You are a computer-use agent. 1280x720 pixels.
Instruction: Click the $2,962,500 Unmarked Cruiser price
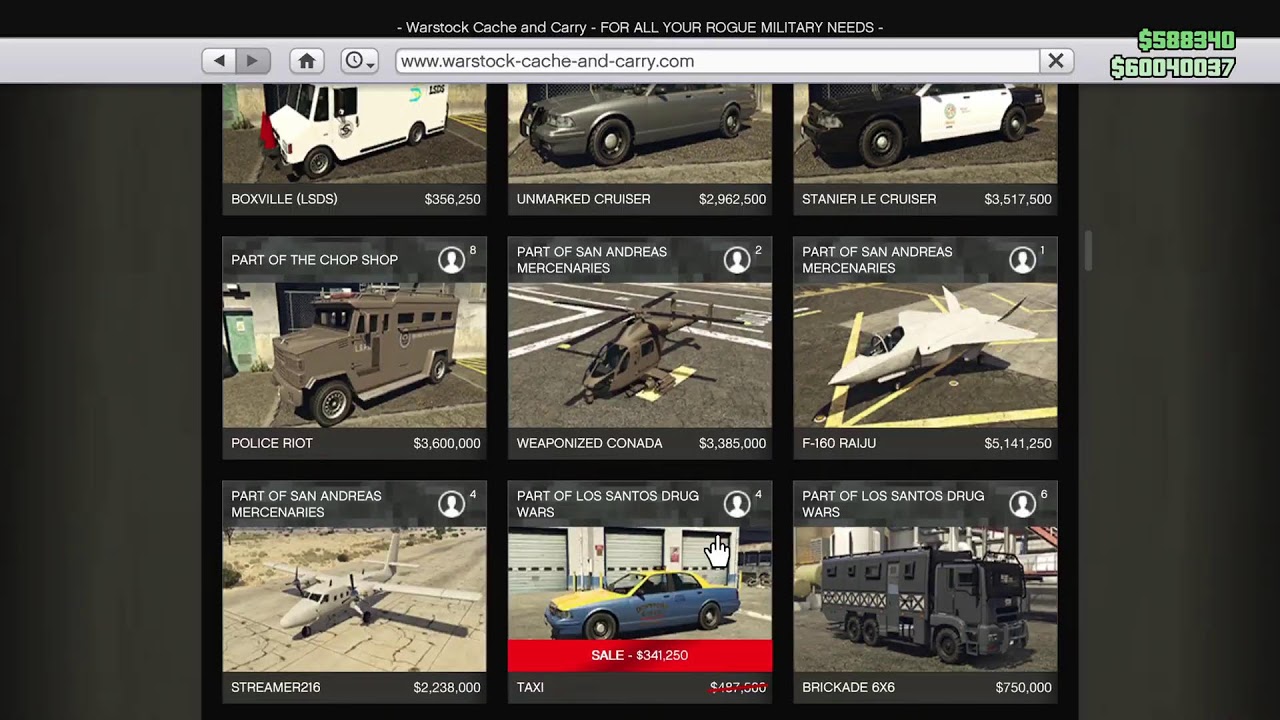coord(732,199)
